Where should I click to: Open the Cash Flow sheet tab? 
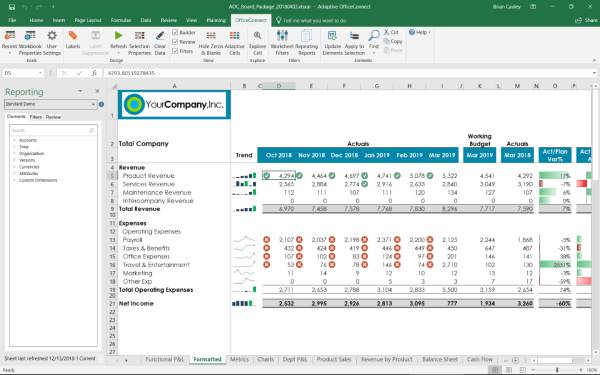(x=480, y=359)
